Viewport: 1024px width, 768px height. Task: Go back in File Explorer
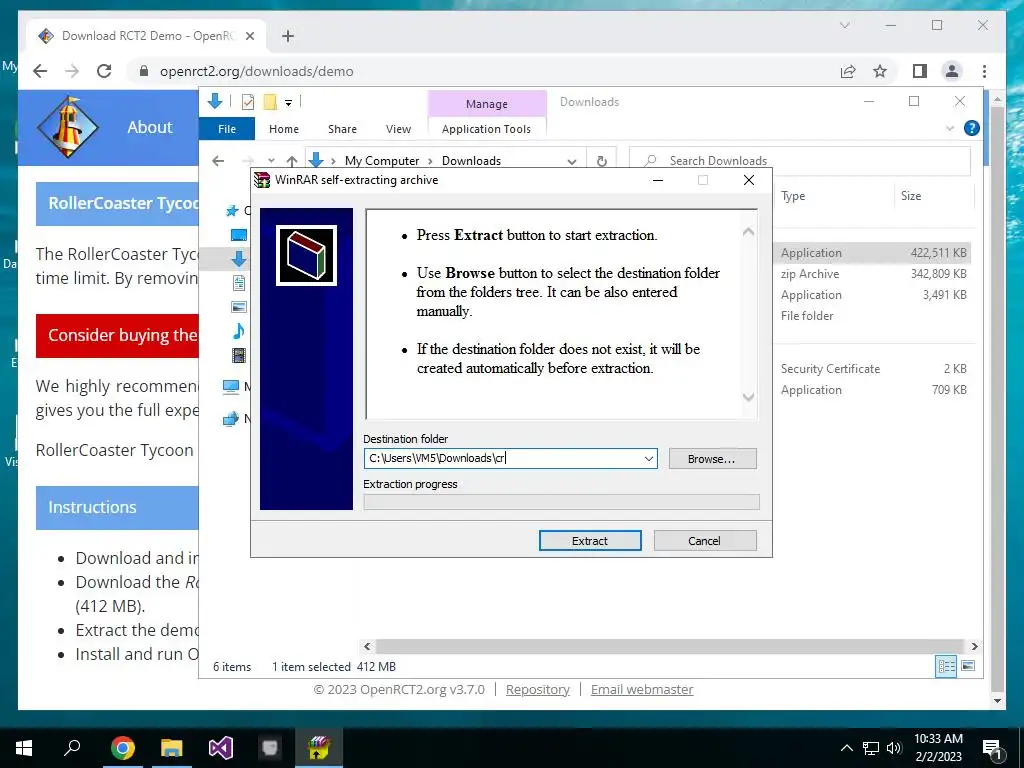(218, 161)
